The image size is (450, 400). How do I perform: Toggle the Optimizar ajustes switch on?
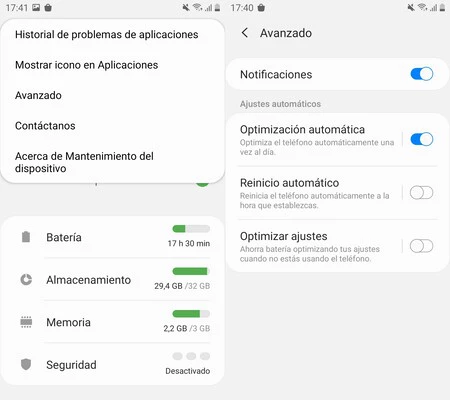point(421,246)
